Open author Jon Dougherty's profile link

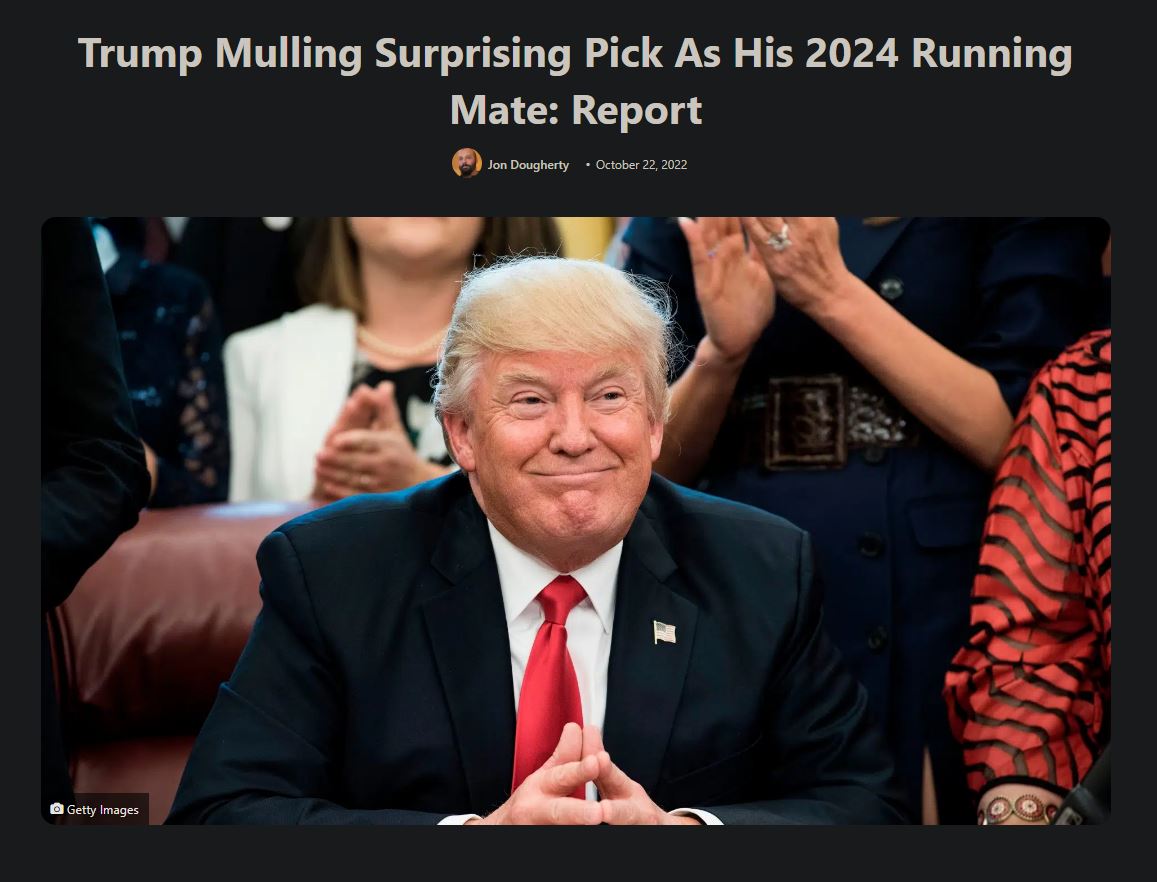coord(528,165)
